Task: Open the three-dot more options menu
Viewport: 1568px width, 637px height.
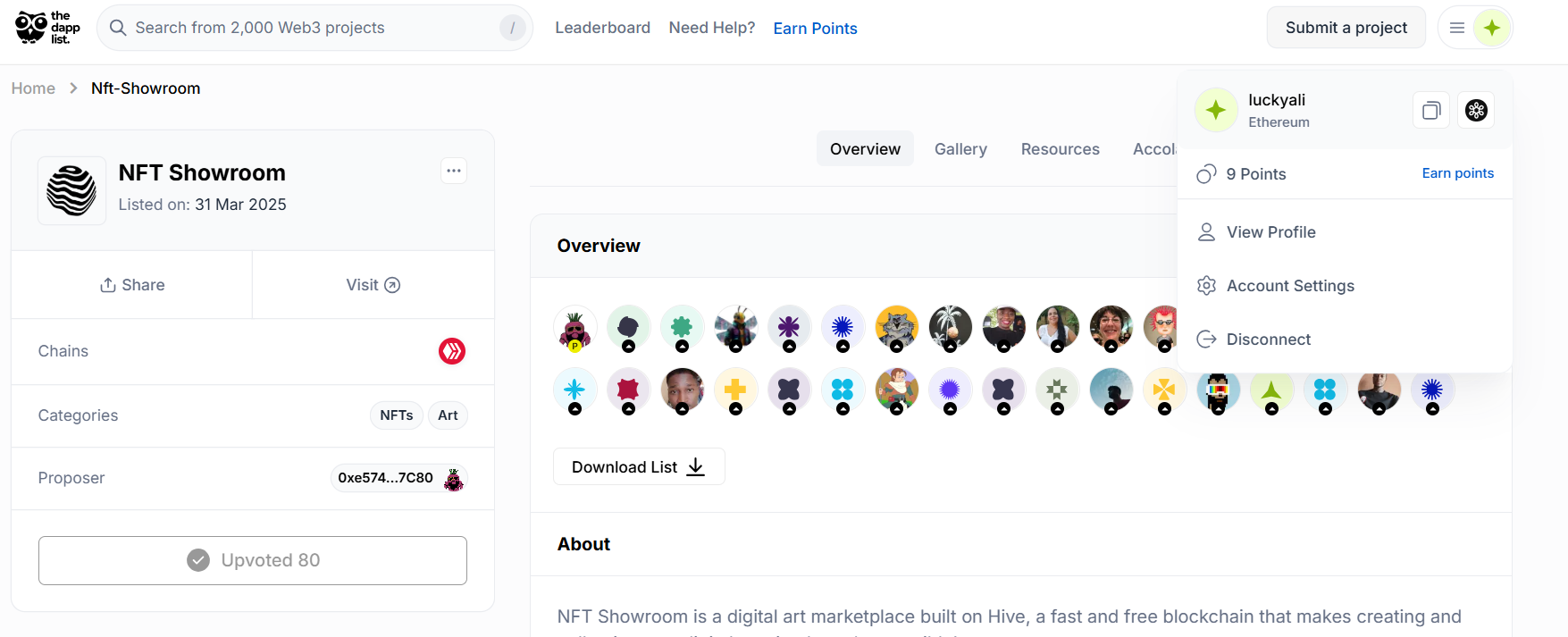Action: (x=454, y=171)
